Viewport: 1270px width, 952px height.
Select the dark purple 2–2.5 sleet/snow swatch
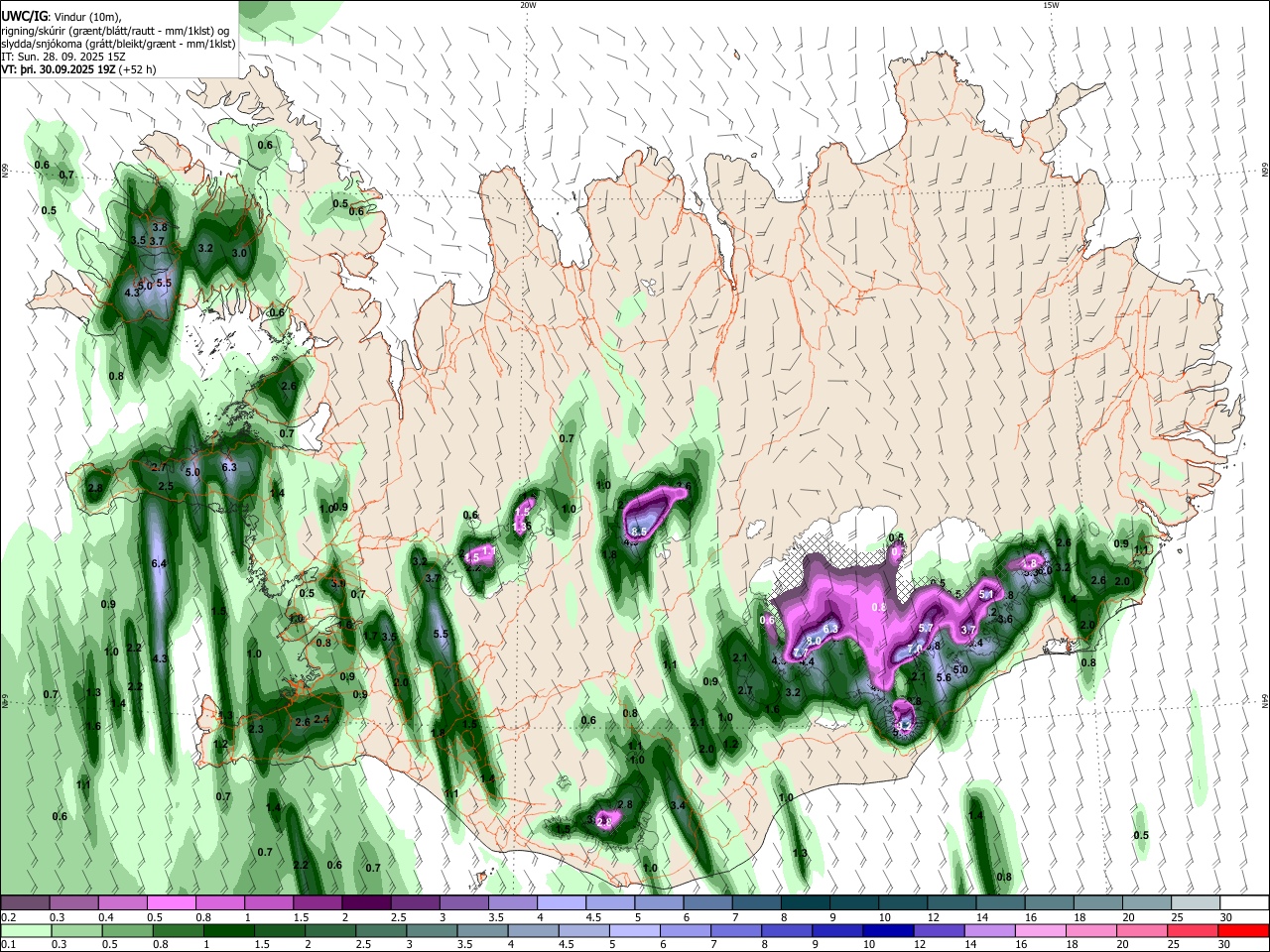coord(366,903)
